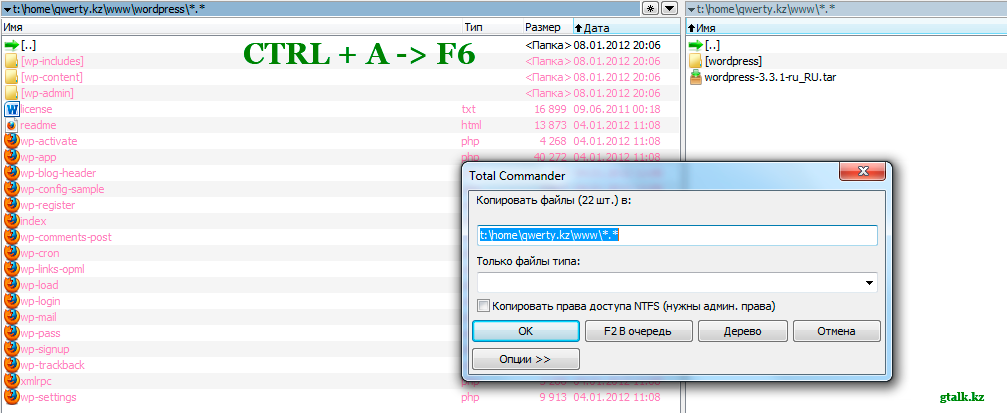Click the wp-app php file icon

[12, 157]
